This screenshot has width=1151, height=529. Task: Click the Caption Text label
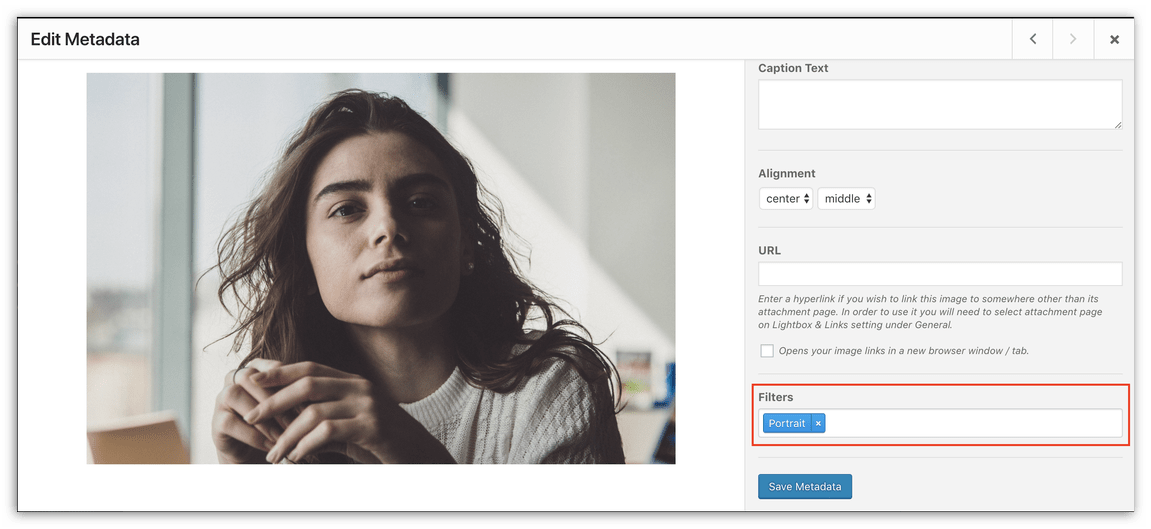(x=793, y=68)
